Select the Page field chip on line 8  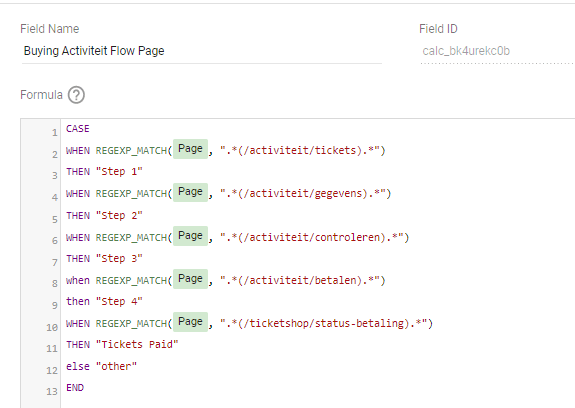click(190, 279)
